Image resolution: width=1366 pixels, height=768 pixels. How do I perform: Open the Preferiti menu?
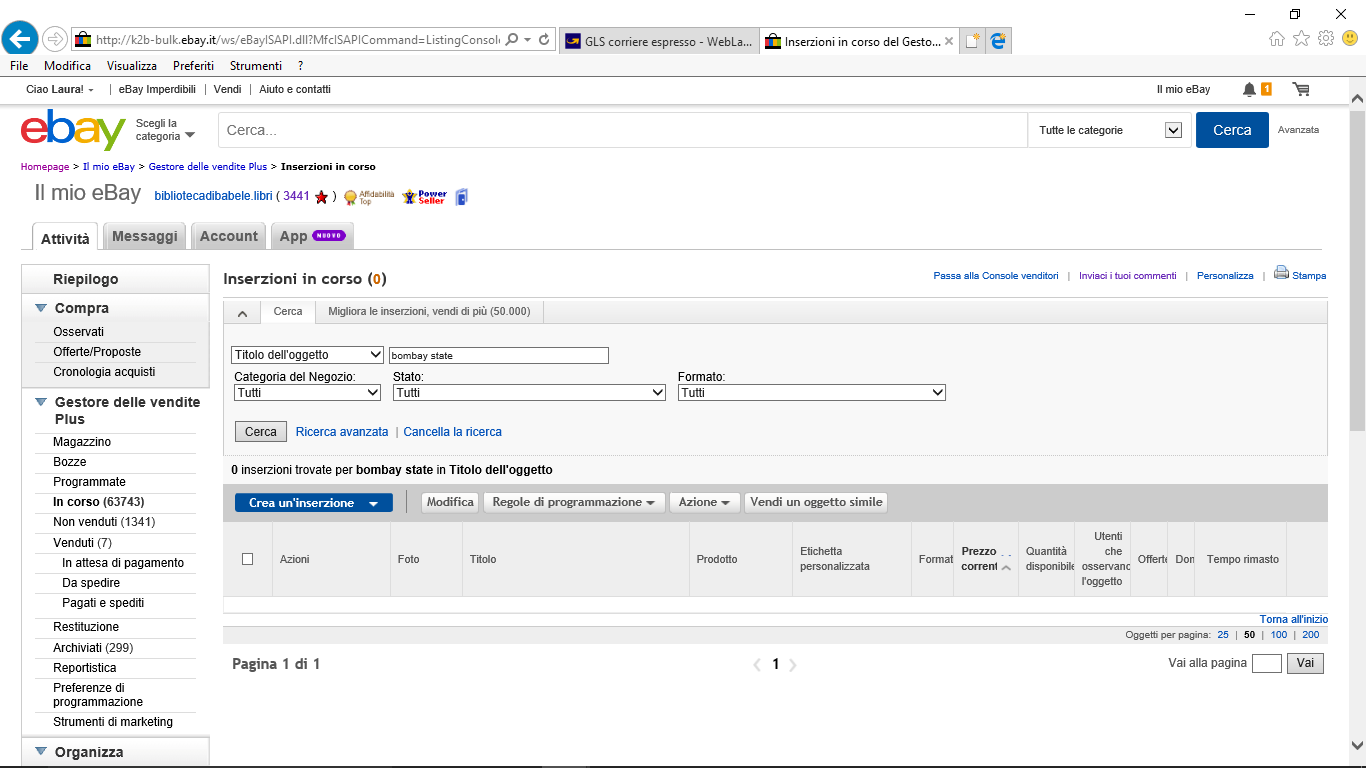[x=193, y=66]
